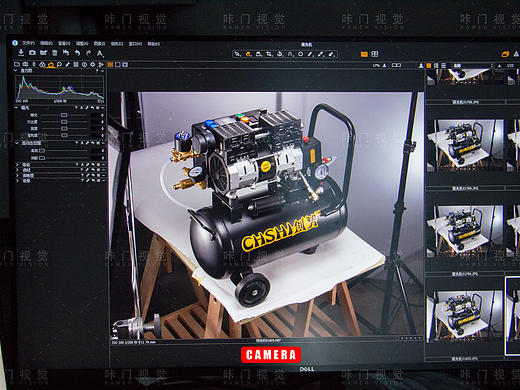Click the HDR panel reset arrow
This screenshot has height=390, width=520.
coord(93,143)
